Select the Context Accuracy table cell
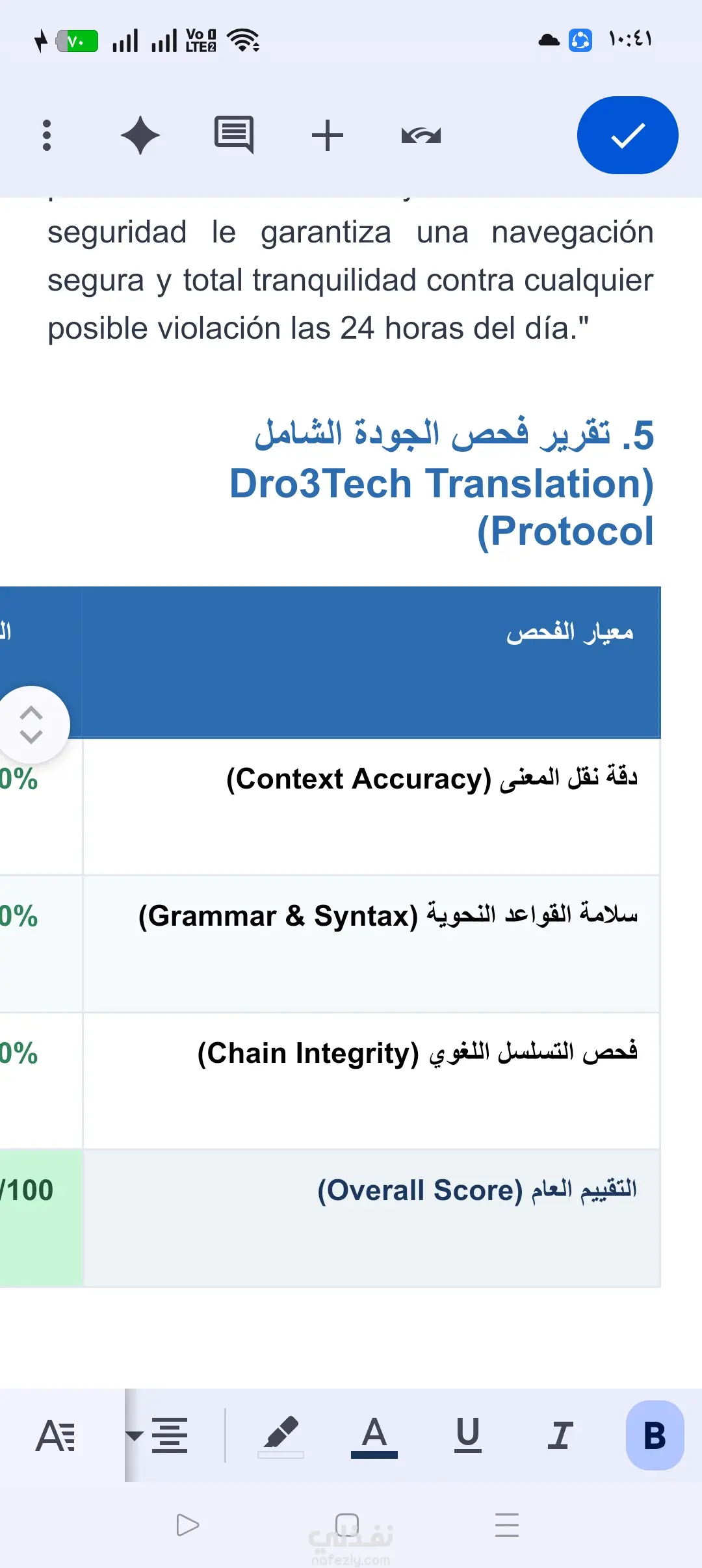The width and height of the screenshot is (702, 1568). [372, 807]
